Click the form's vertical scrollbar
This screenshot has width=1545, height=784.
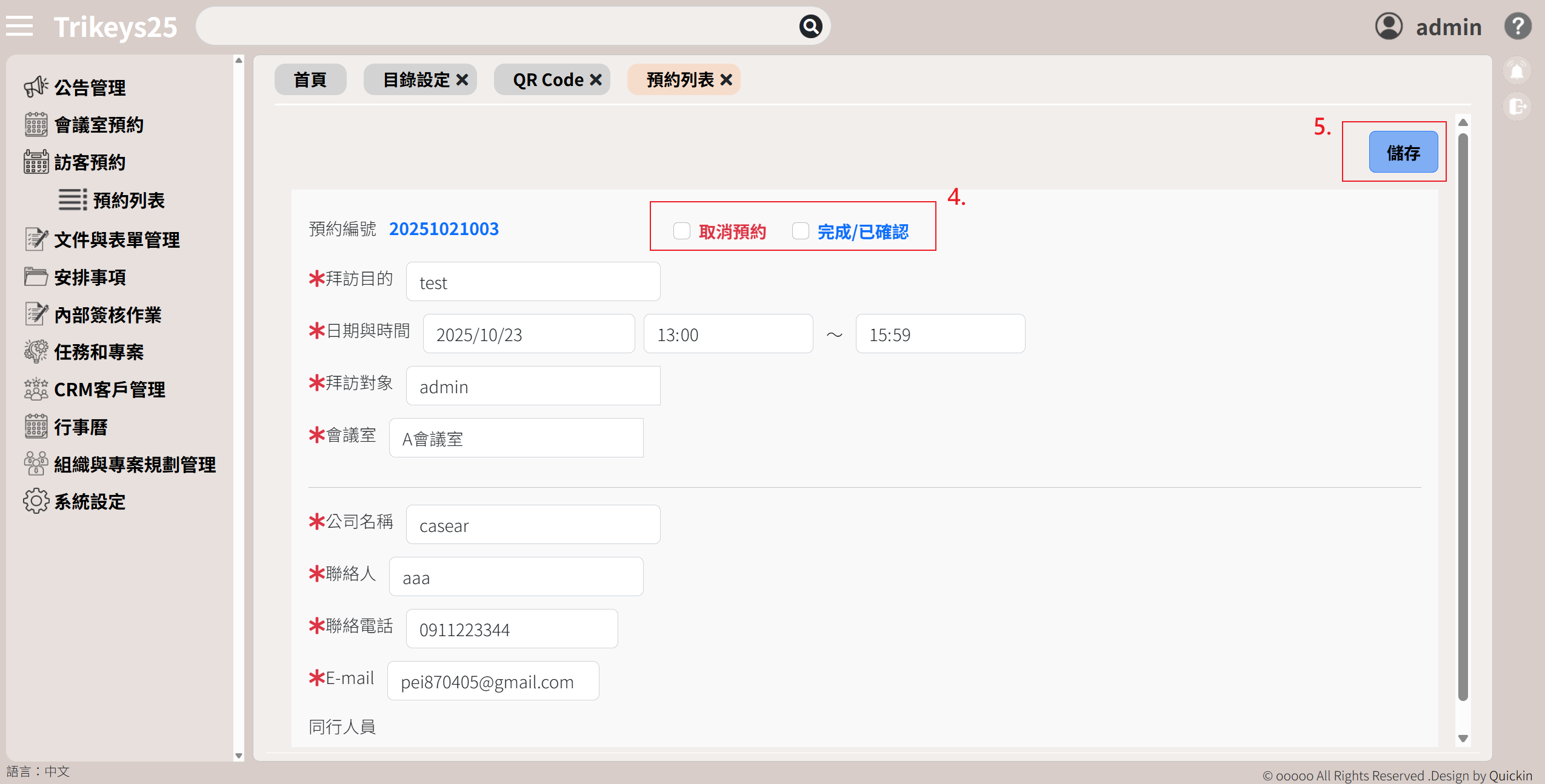coord(1463,418)
